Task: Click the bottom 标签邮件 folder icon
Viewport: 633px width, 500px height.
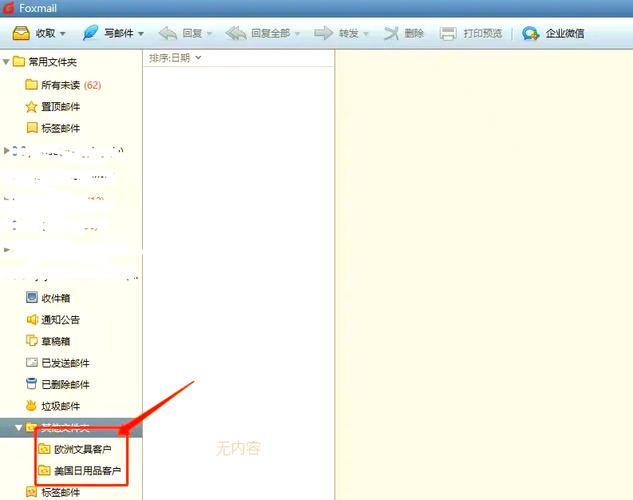Action: click(31, 492)
